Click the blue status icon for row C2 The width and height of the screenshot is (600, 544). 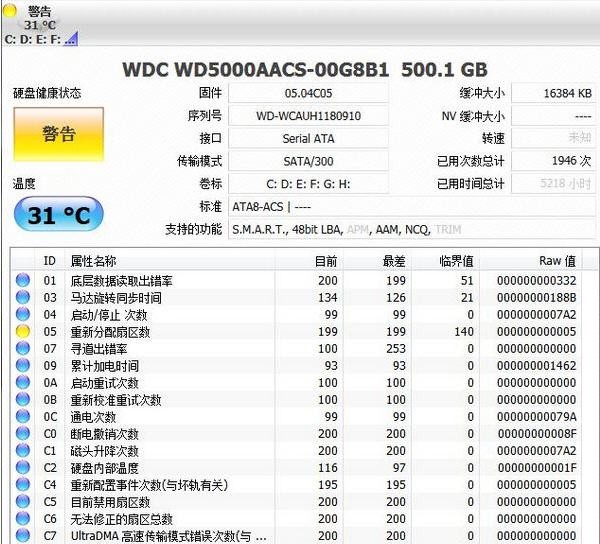coord(23,467)
